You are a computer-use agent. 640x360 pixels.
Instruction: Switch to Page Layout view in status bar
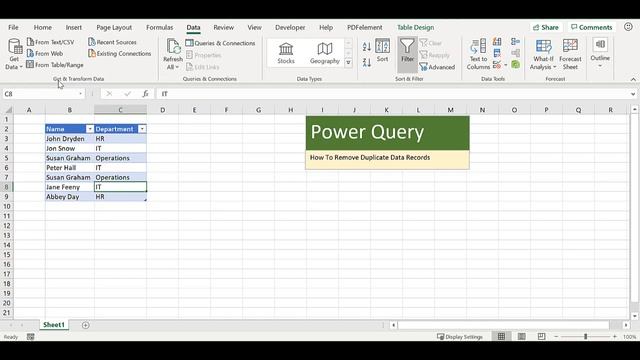click(x=522, y=337)
